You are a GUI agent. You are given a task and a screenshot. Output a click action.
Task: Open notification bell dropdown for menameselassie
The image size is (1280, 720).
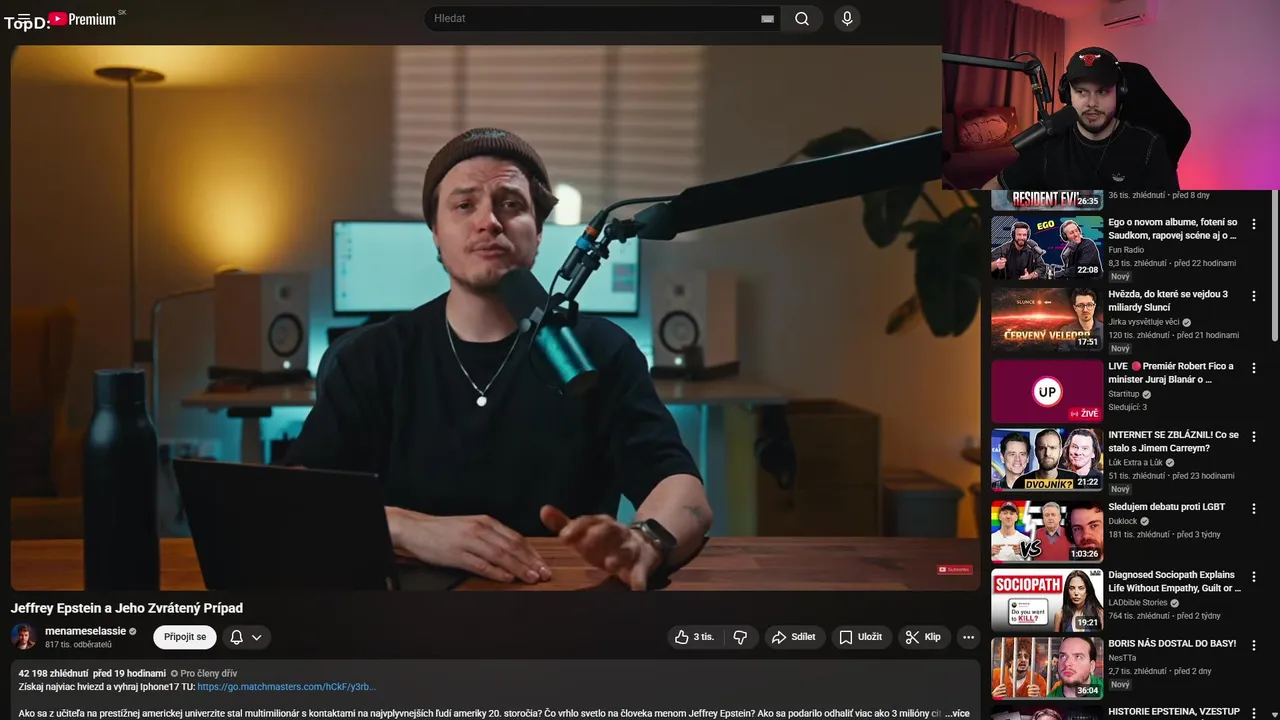click(x=246, y=637)
